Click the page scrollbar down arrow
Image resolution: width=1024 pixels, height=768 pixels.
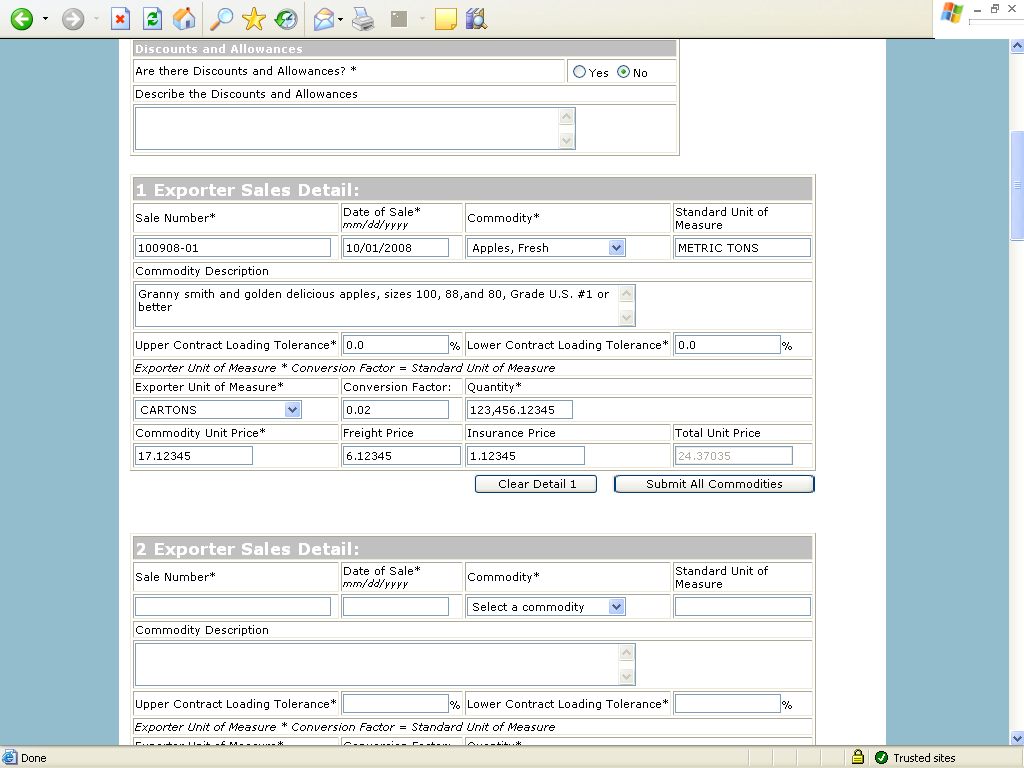click(x=1017, y=738)
